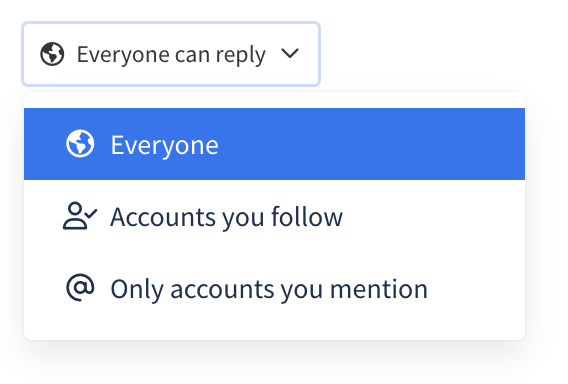The image size is (568, 384).
Task: Click the white globe icon beside Everyone
Action: click(x=80, y=143)
